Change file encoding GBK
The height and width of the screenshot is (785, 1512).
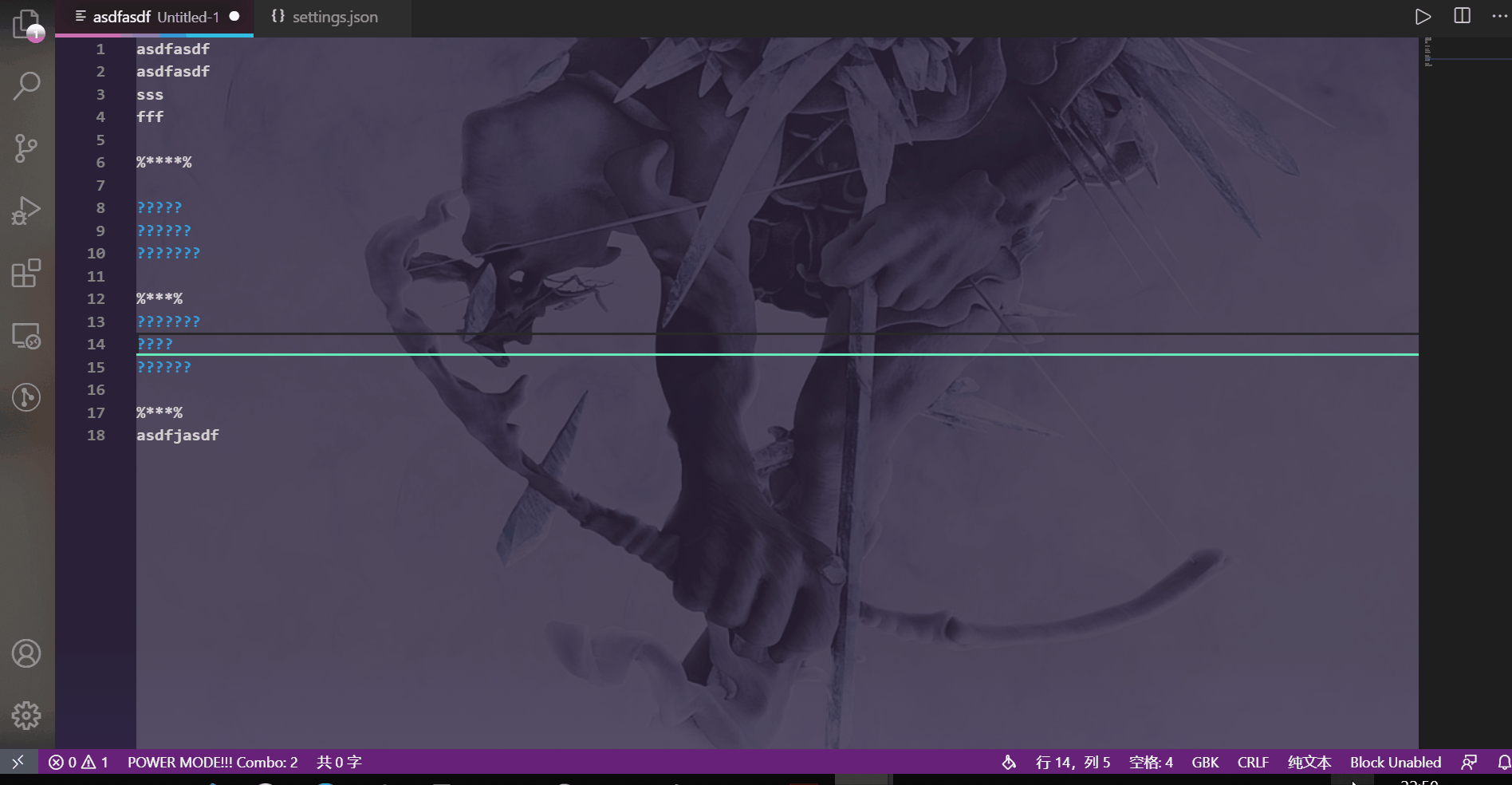(1205, 762)
